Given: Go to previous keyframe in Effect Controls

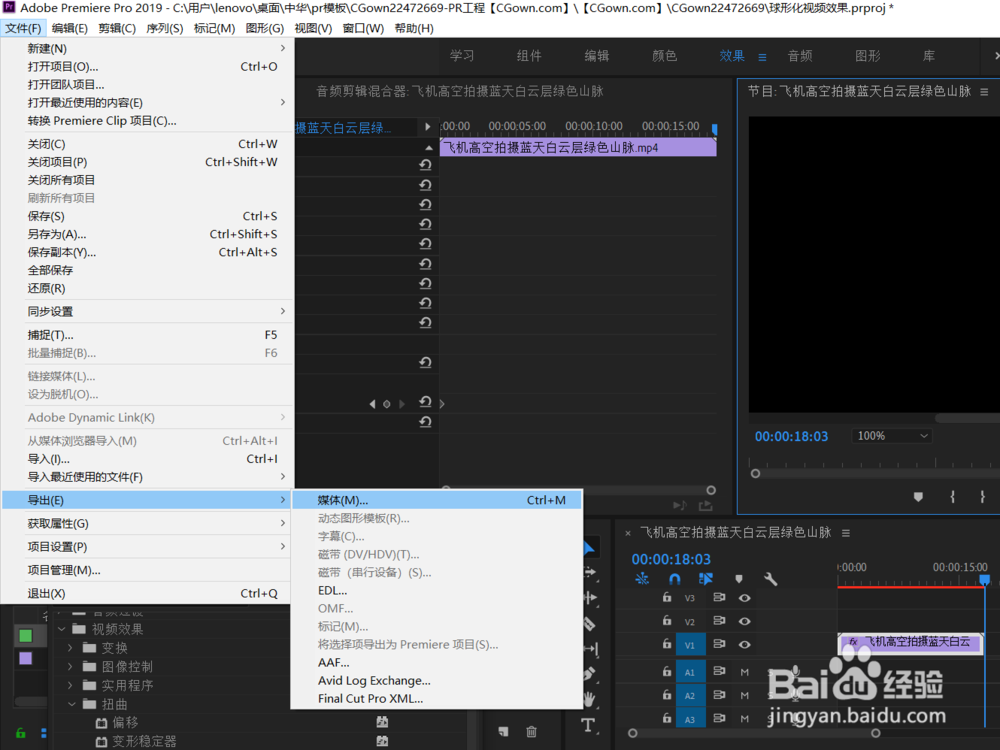Looking at the screenshot, I should point(372,404).
